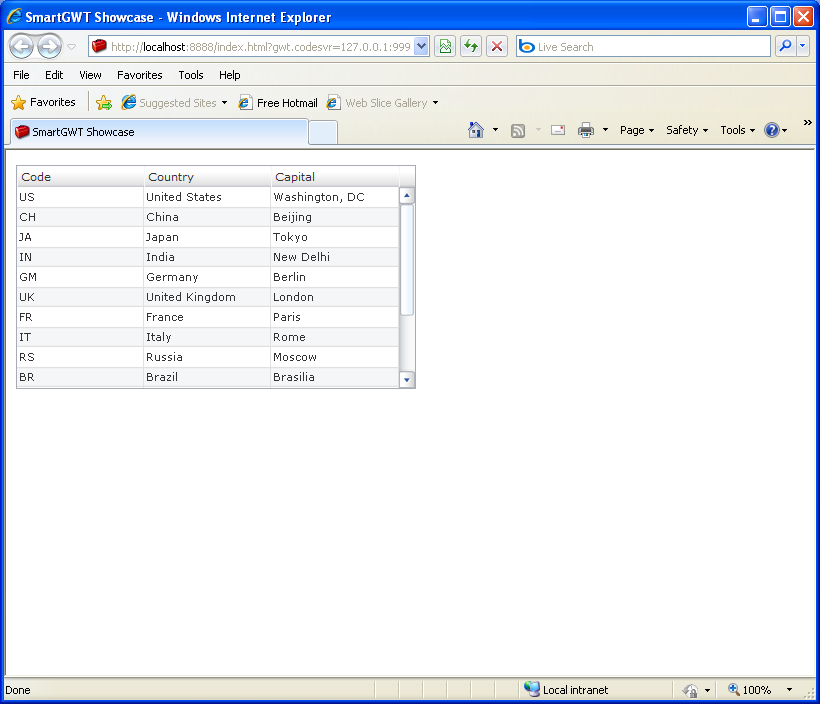Run search with the magnifier button
The width and height of the screenshot is (820, 704).
[x=785, y=47]
